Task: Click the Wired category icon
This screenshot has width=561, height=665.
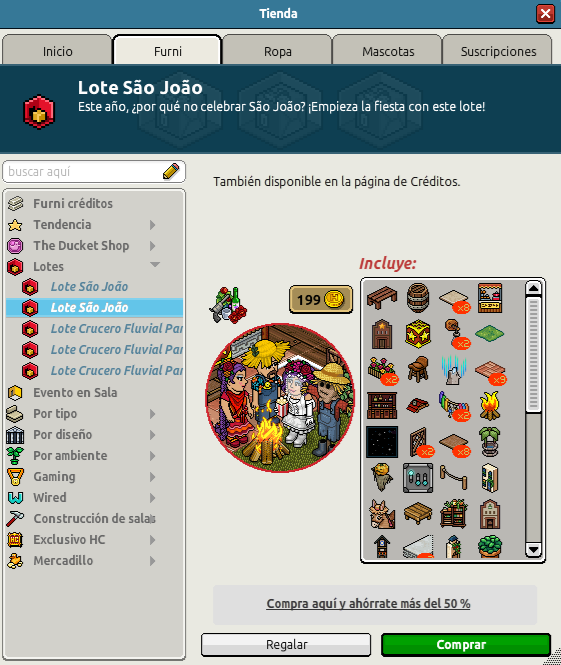Action: pyautogui.click(x=15, y=497)
